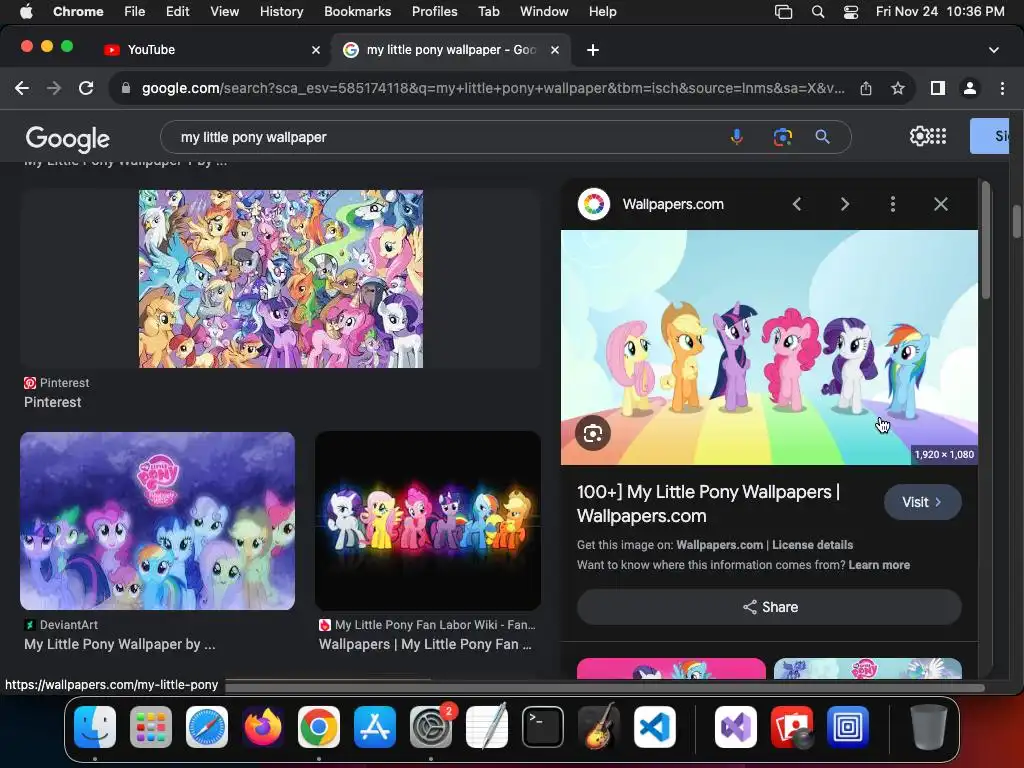
Task: Reload the current page
Action: coord(86,88)
